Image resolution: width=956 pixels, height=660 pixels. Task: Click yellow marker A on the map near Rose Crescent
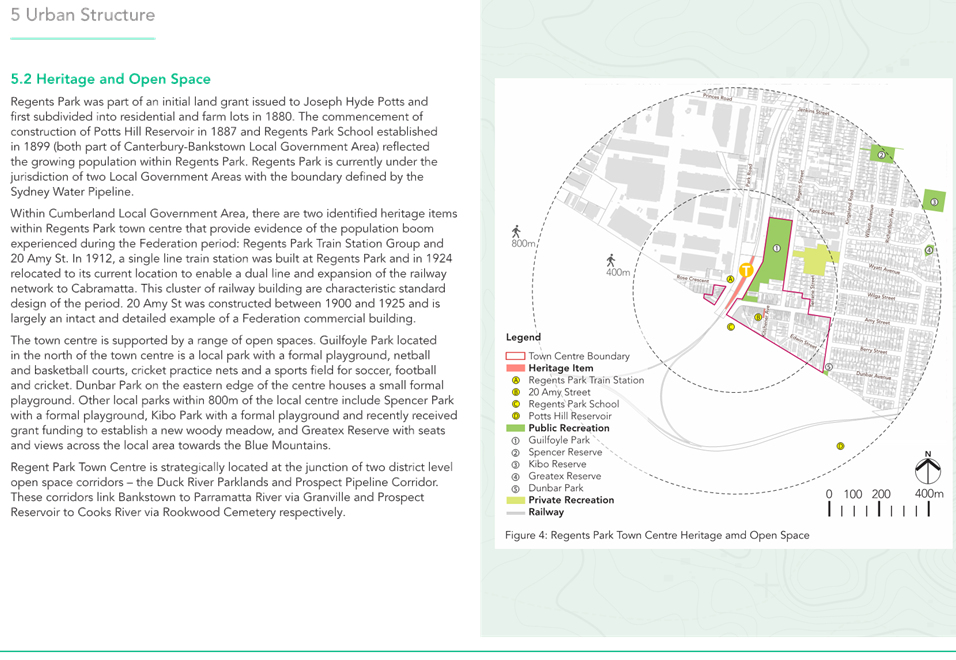(x=730, y=279)
